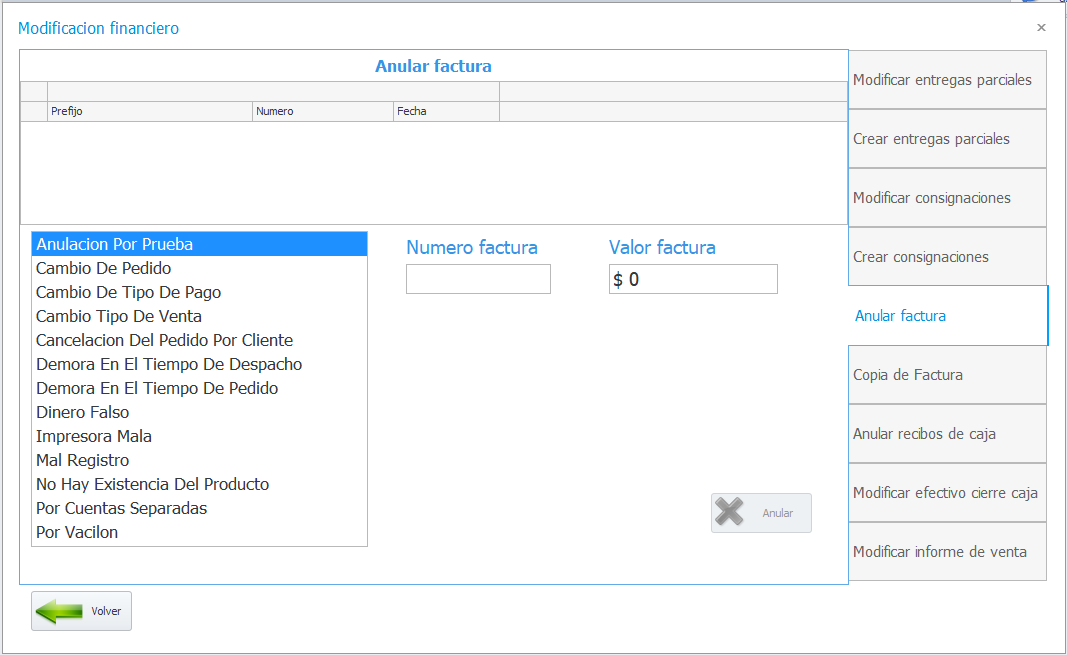The image size is (1067, 655).
Task: Select Modificar efectivo cierre caja tab
Action: (947, 493)
